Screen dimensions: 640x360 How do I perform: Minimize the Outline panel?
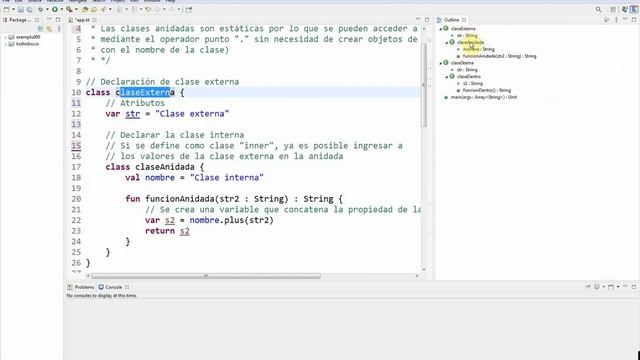pos(625,19)
